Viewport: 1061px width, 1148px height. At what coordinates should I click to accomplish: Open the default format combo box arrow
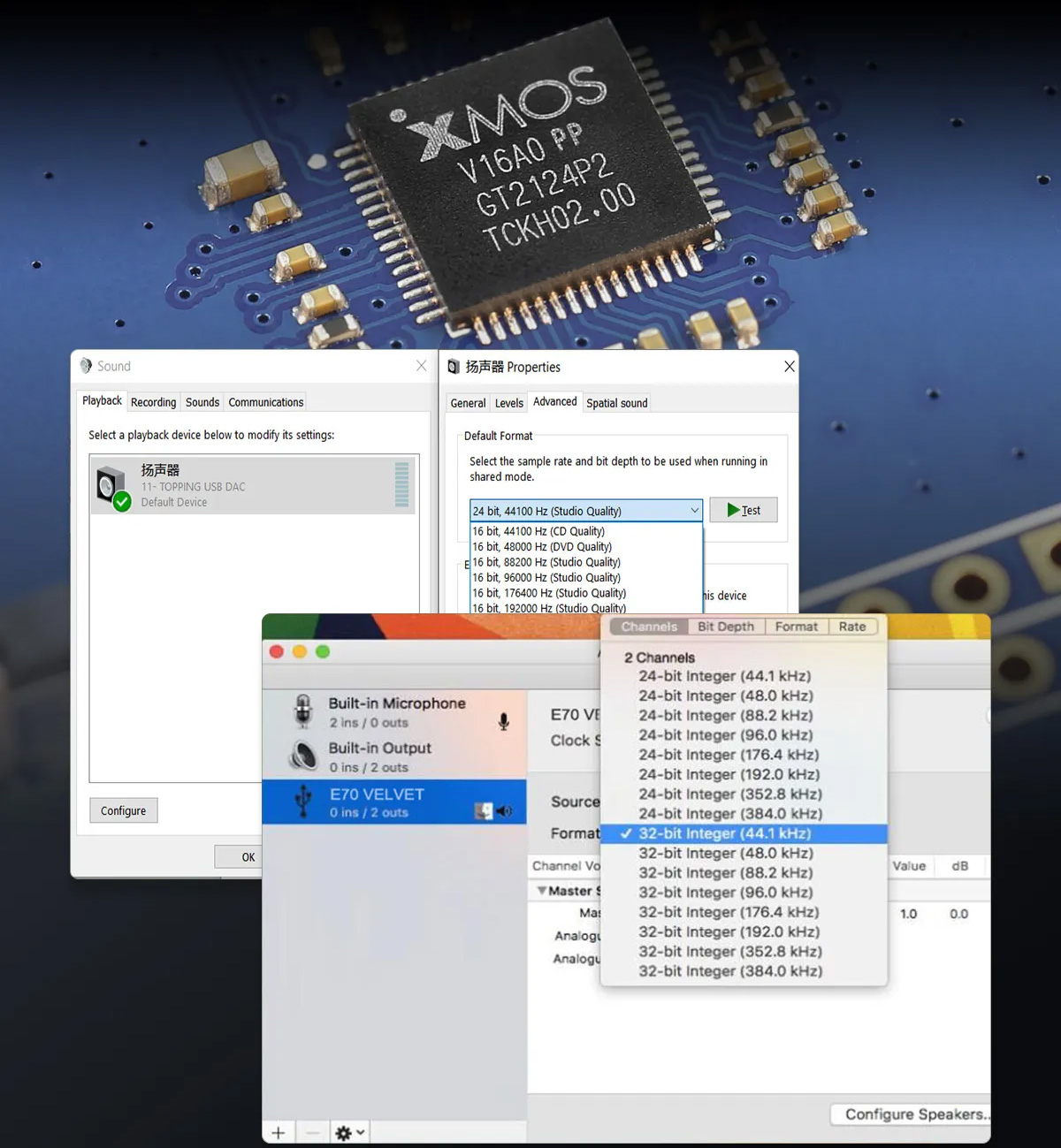[694, 511]
